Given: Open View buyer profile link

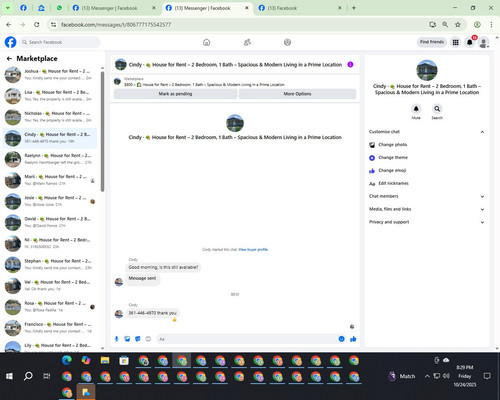Looking at the screenshot, I should click(253, 249).
